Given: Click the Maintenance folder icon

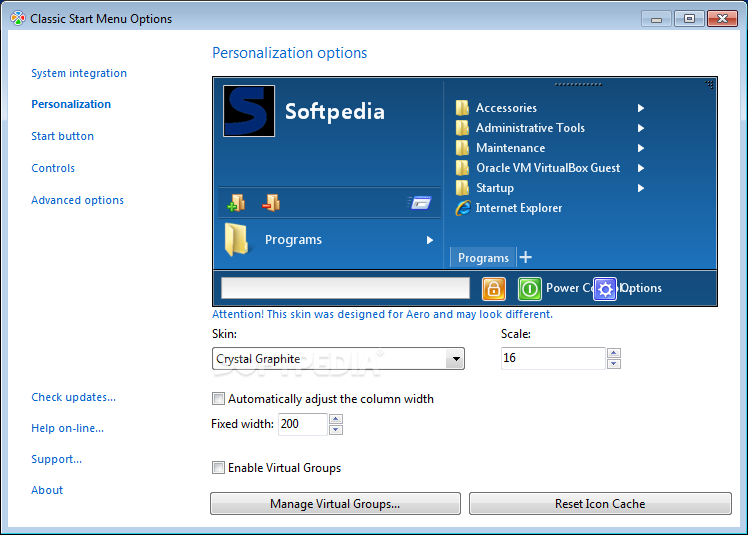Looking at the screenshot, I should [462, 148].
